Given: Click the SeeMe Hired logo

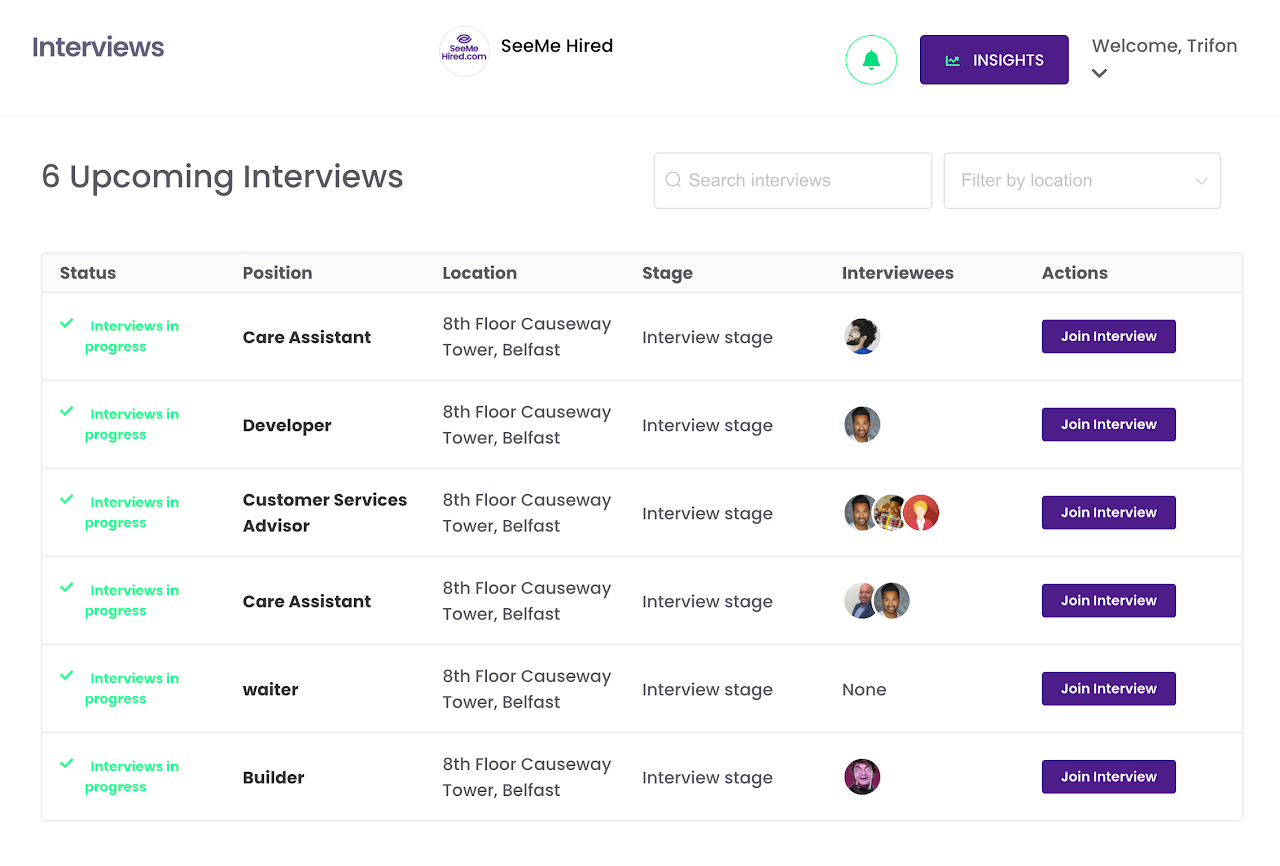Looking at the screenshot, I should [464, 52].
